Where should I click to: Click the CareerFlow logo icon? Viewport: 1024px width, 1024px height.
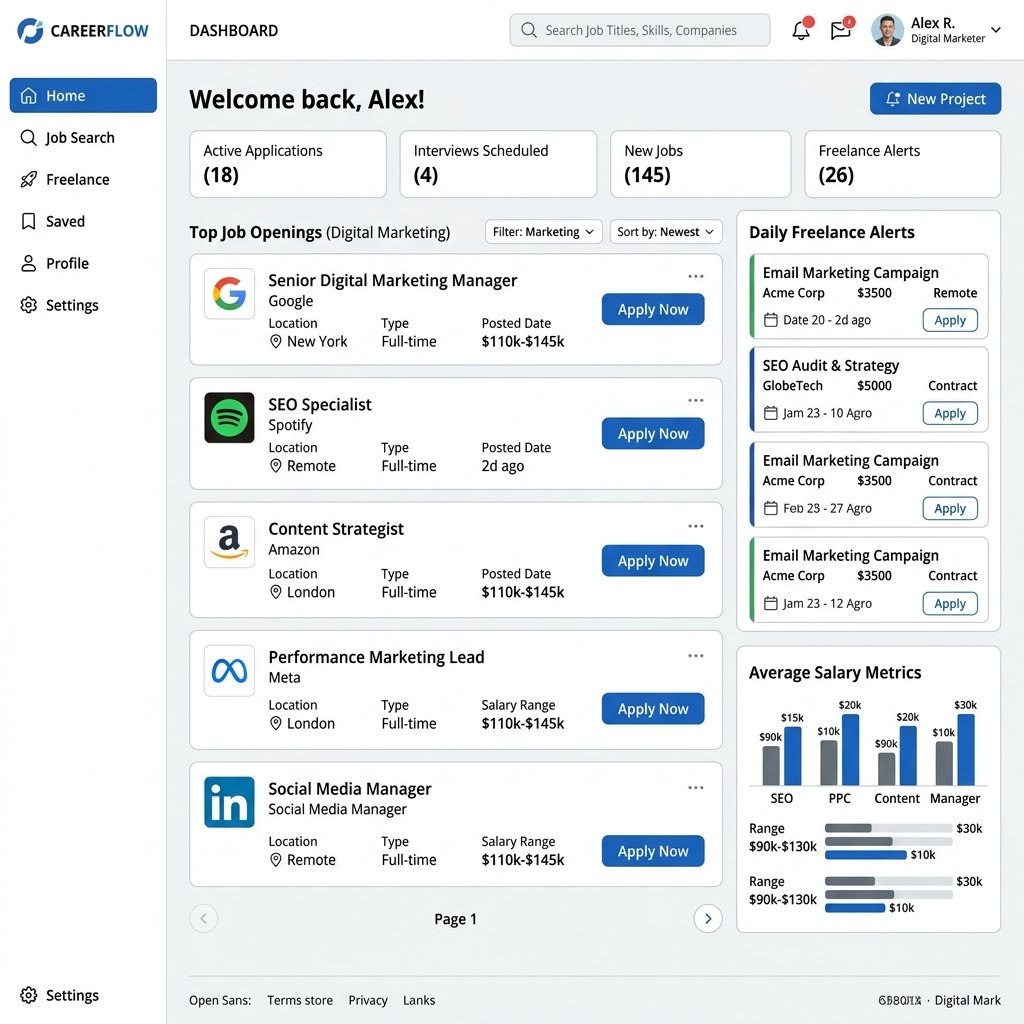click(30, 31)
